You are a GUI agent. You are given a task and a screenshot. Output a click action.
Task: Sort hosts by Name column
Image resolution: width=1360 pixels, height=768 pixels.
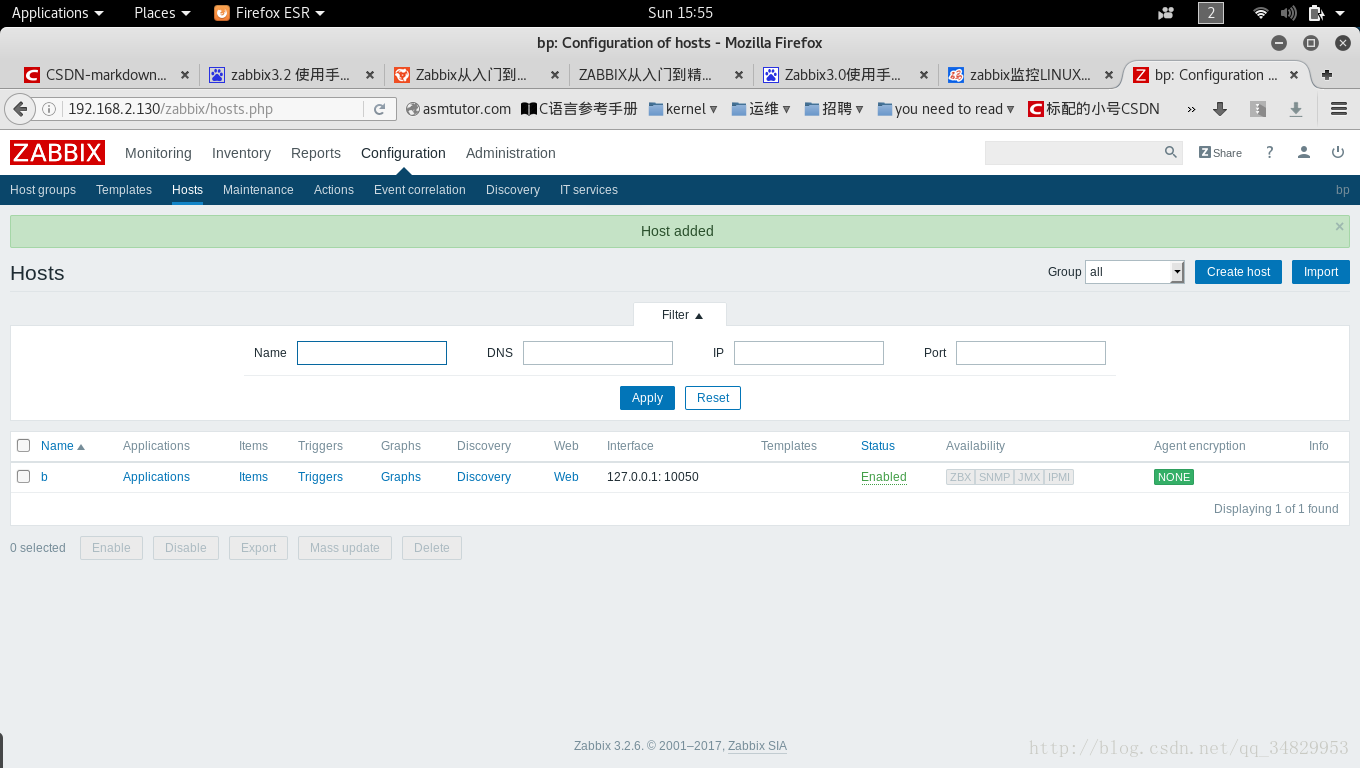tap(63, 446)
